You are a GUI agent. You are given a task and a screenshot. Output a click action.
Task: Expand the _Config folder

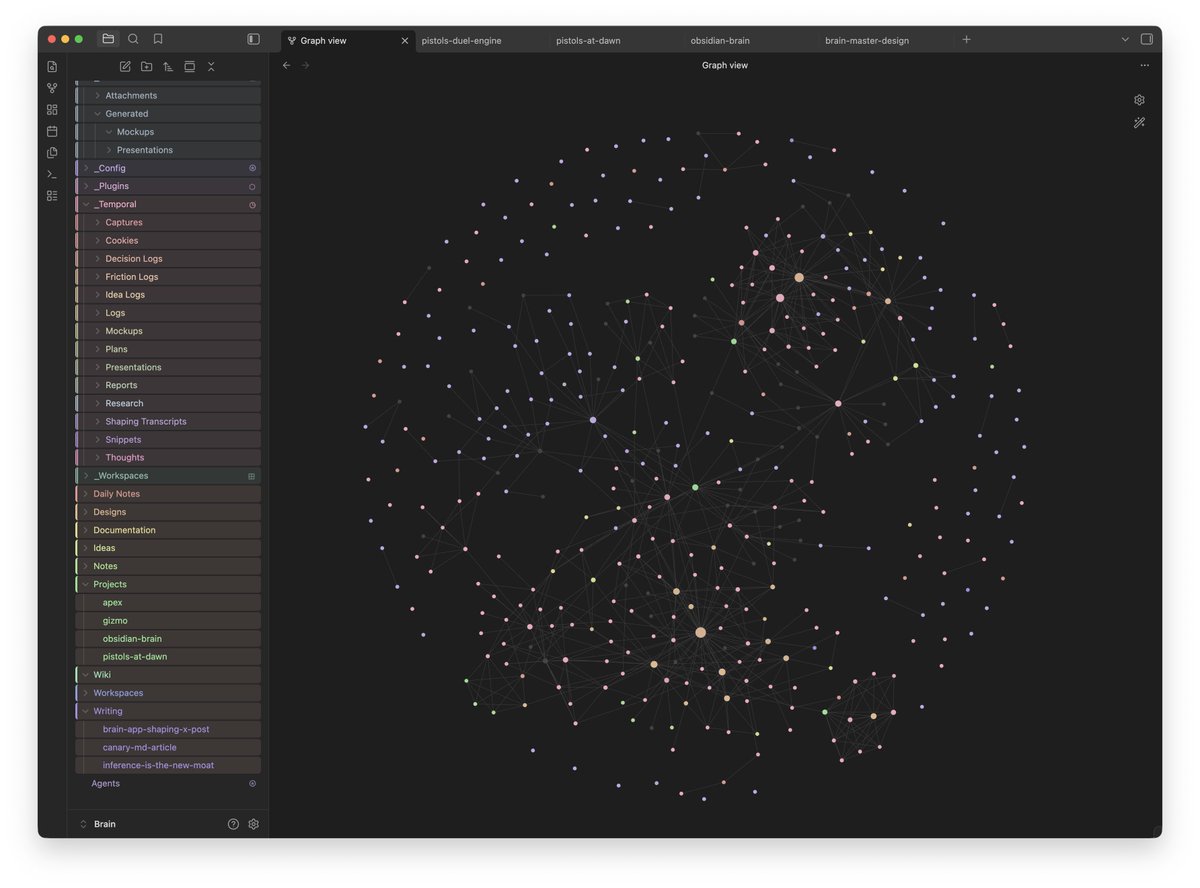tap(168, 168)
